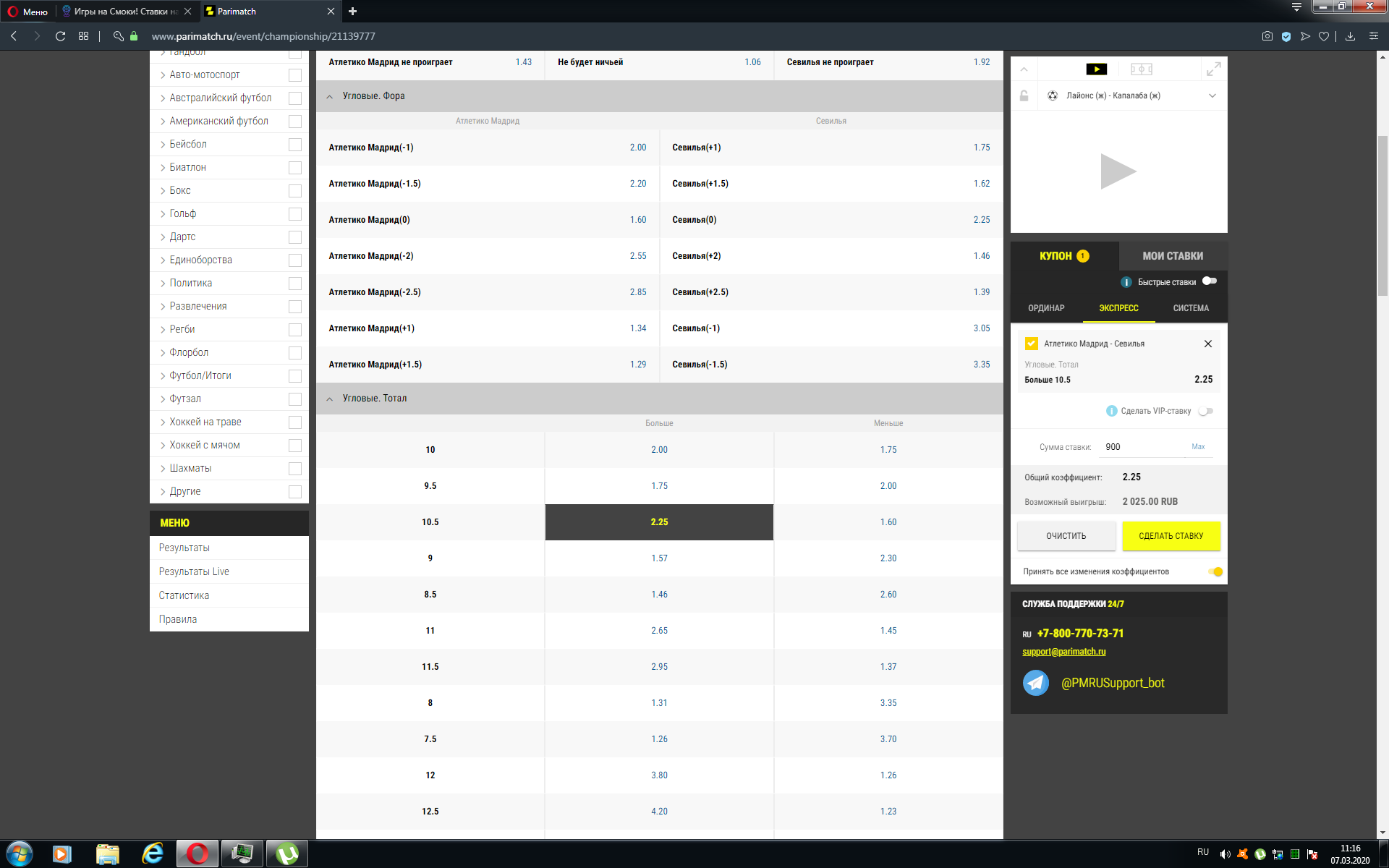Start the large video play button
This screenshot has width=1389, height=868.
[x=1118, y=171]
